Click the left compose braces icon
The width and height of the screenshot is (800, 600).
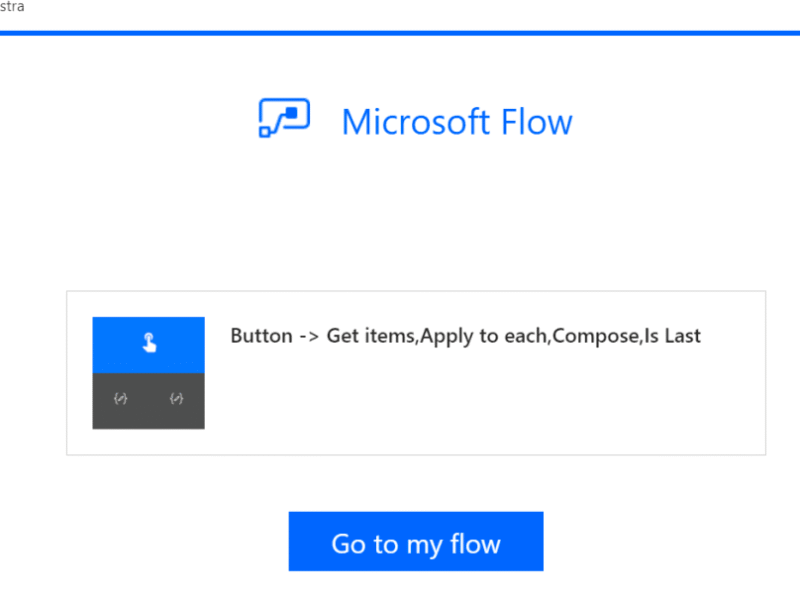tap(120, 398)
